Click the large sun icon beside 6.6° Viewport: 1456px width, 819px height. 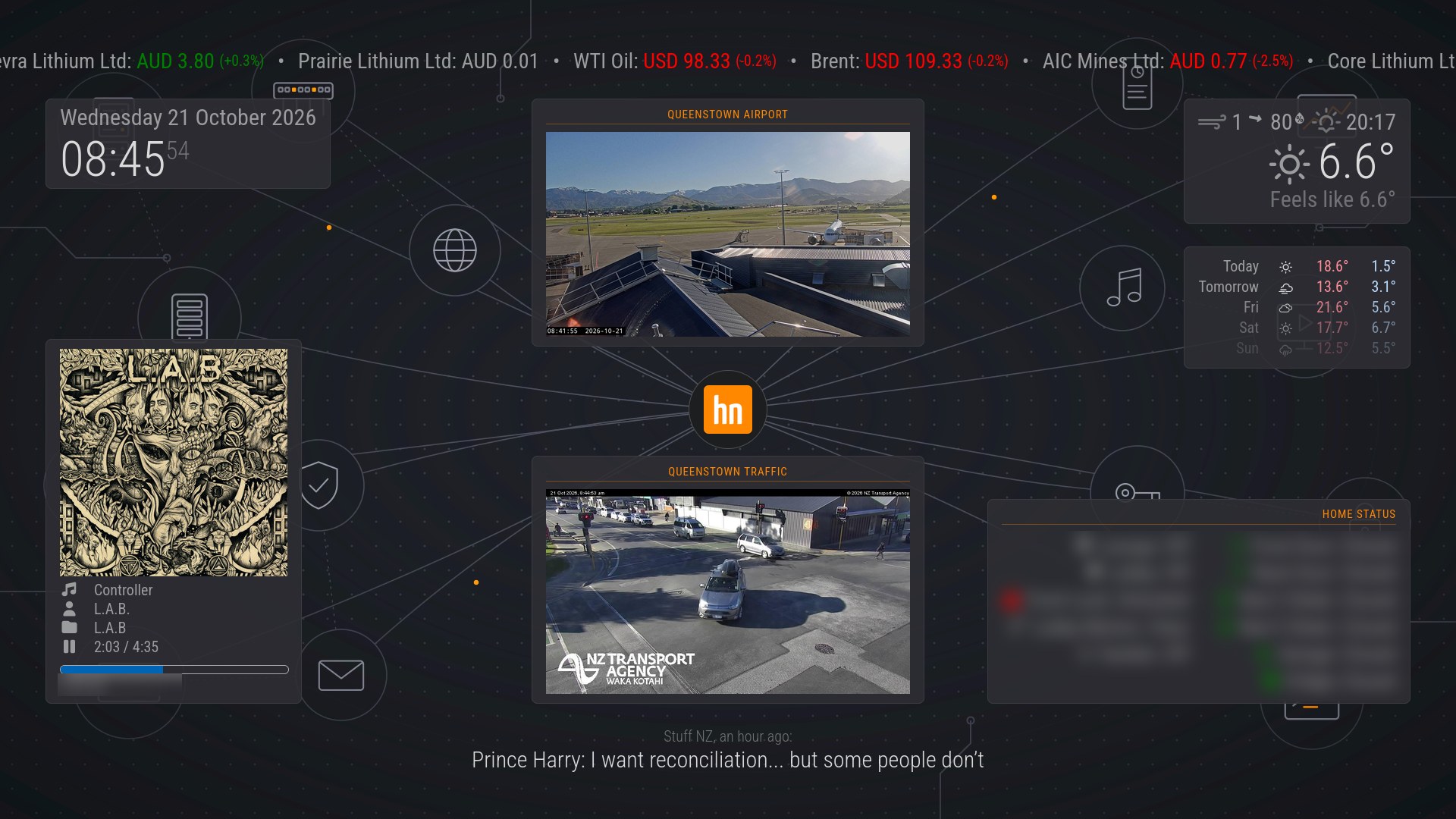[1289, 164]
